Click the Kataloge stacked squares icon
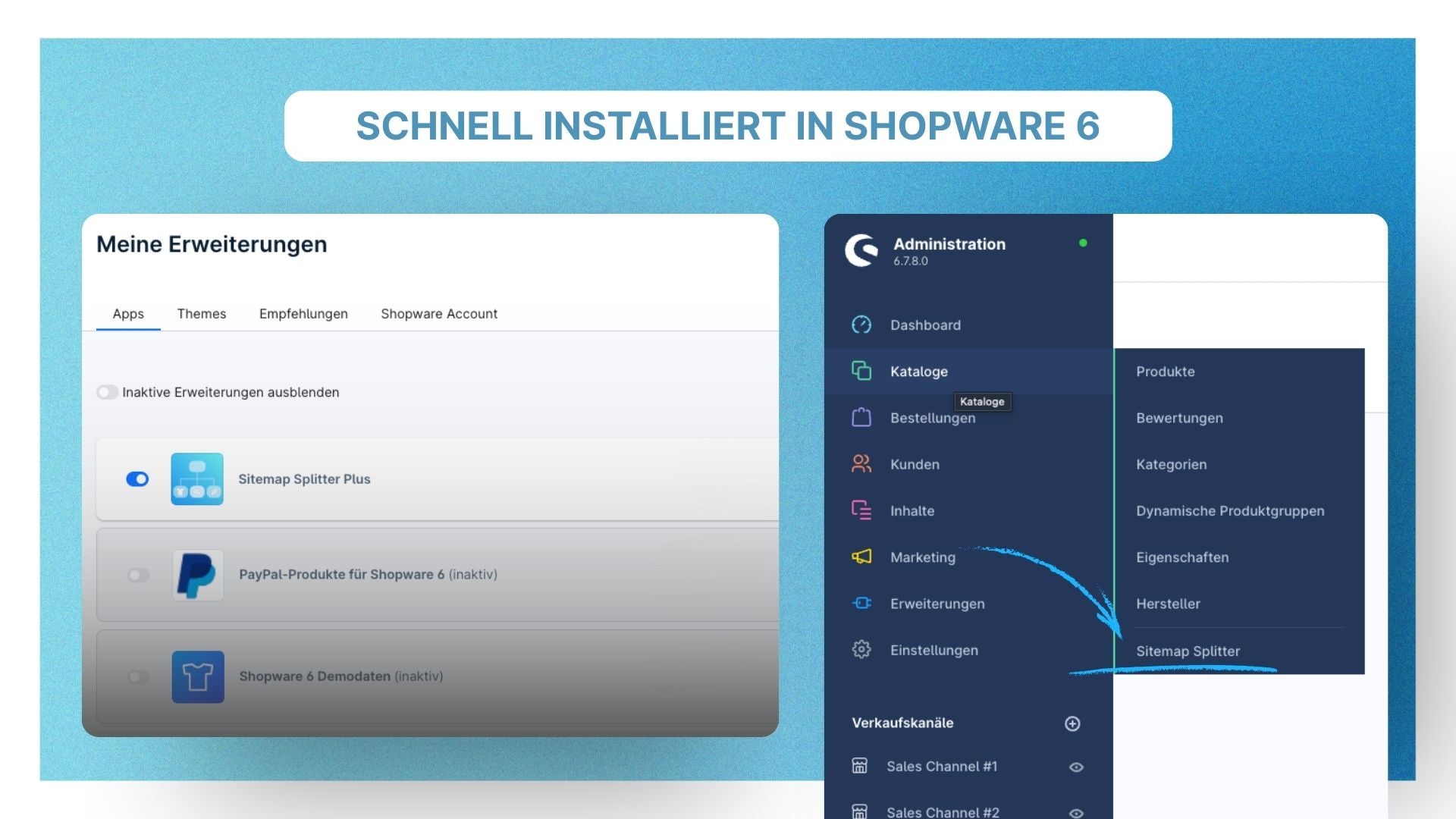1456x819 pixels. pos(861,371)
